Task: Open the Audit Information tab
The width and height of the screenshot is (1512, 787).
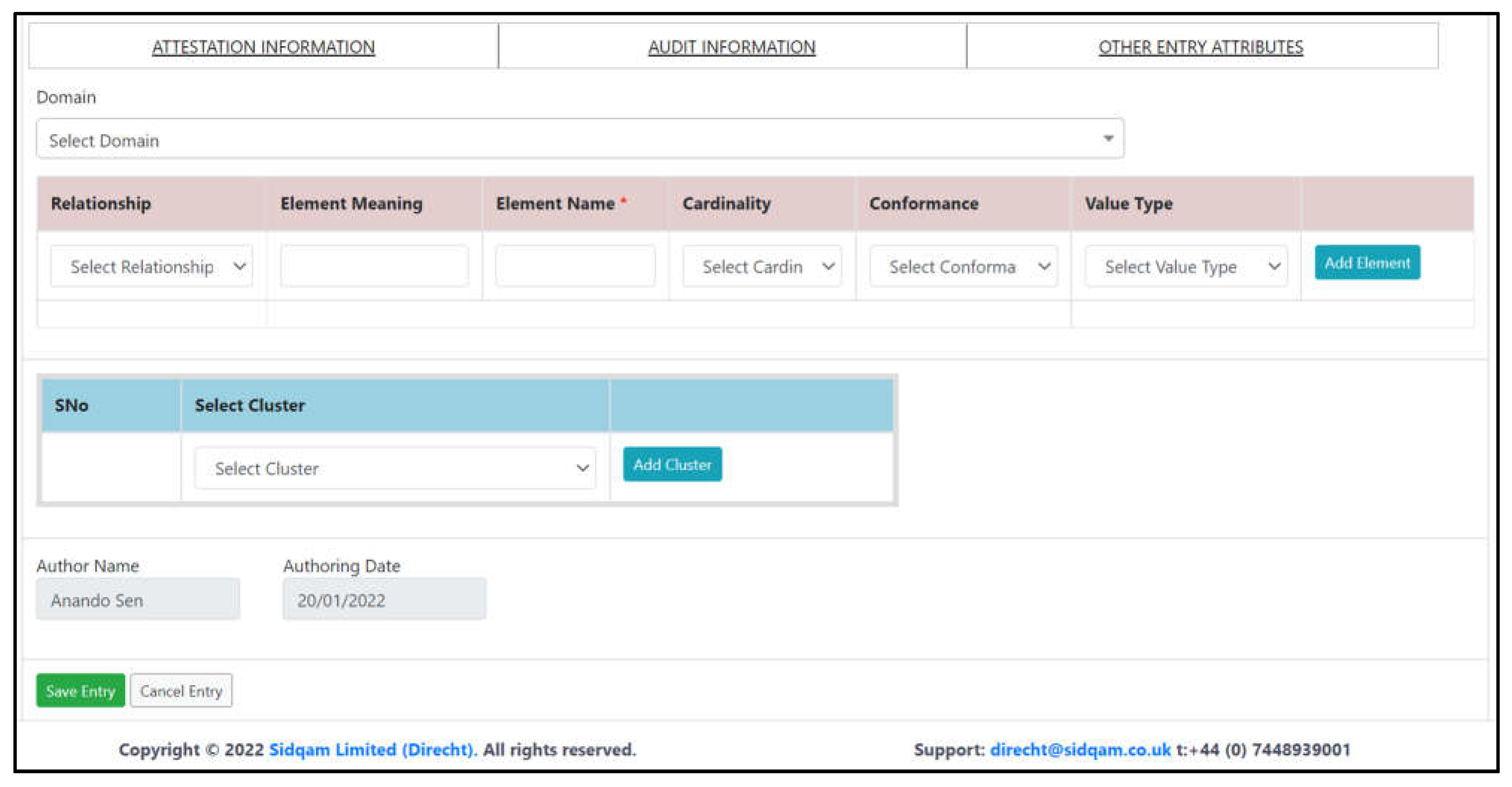Action: click(731, 47)
